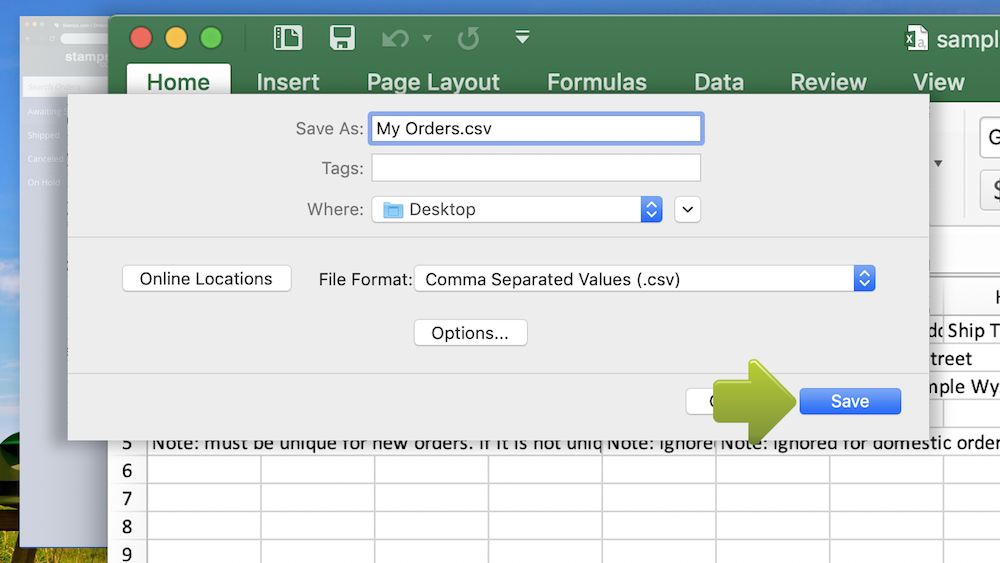
Task: Open the Formulas ribbon tab
Action: [x=596, y=82]
